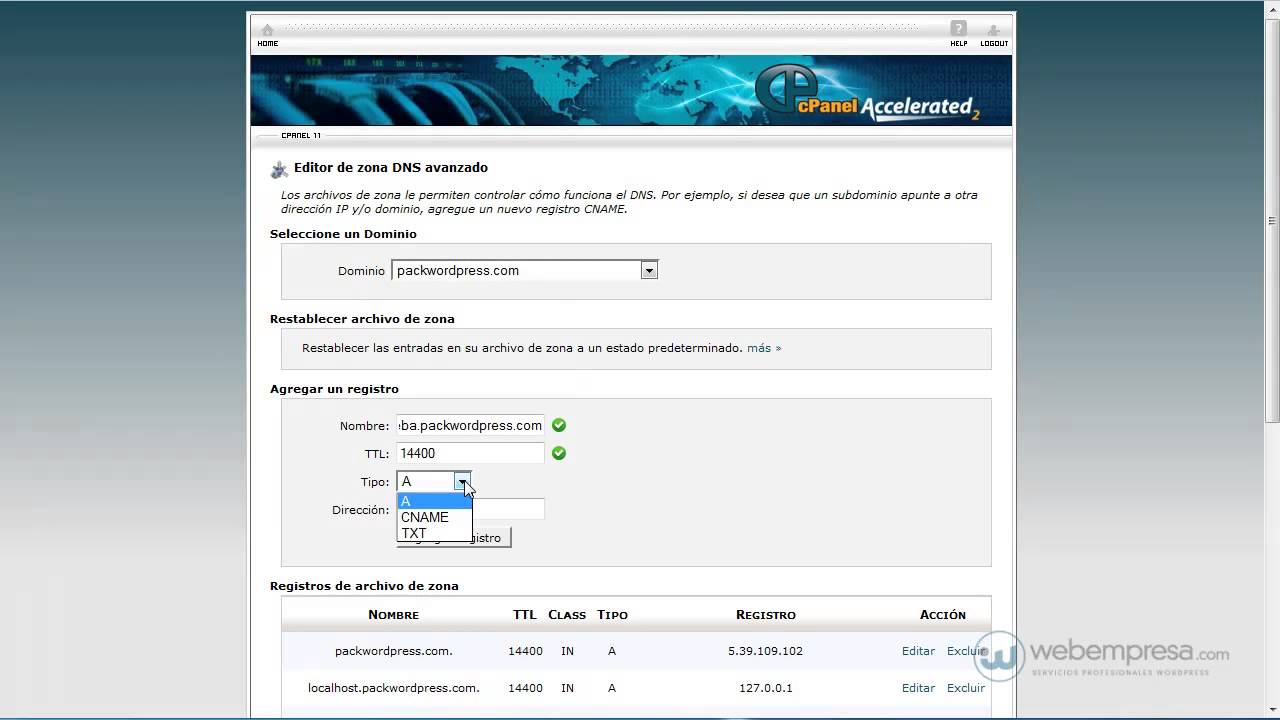Screen dimensions: 1280x720
Task: Click 'Restablecer archivo de zona' heading
Action: 362,319
